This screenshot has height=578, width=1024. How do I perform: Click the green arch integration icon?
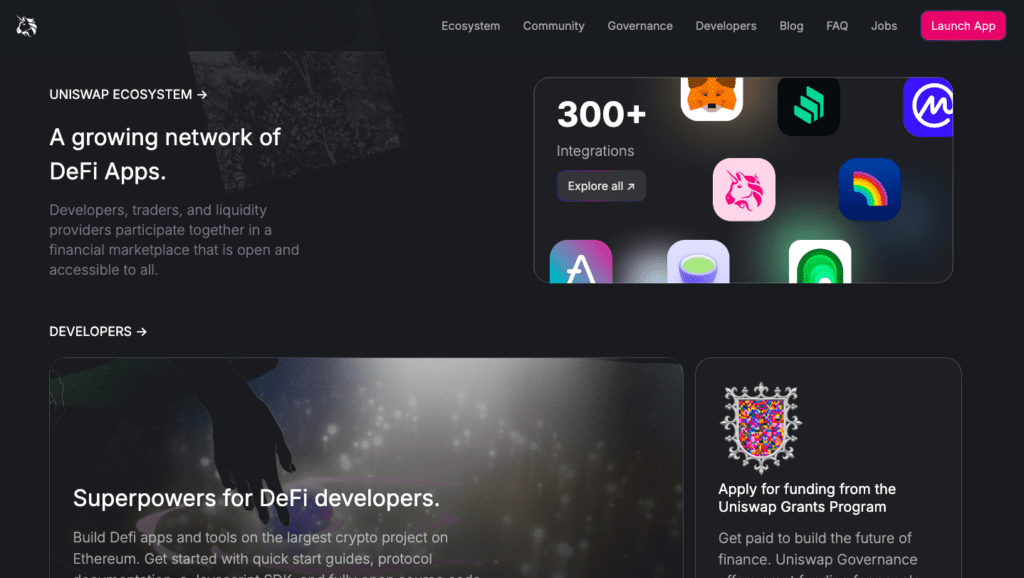click(x=820, y=262)
